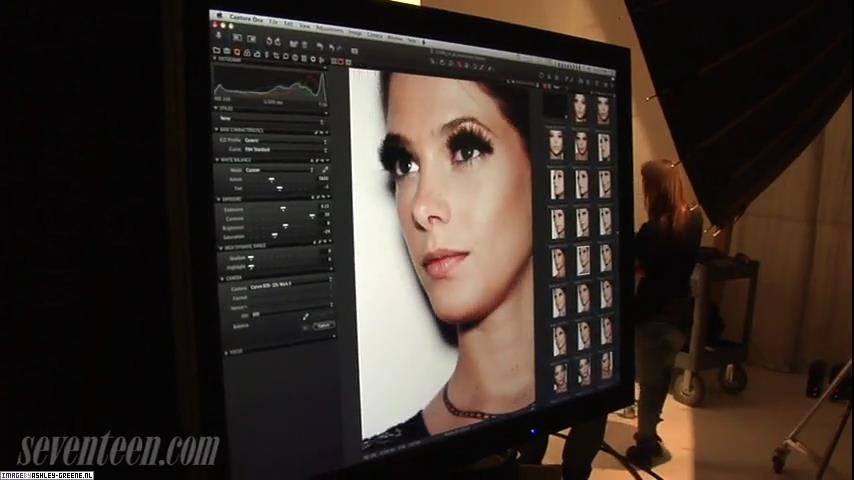Open the Library tool tab folder icon
Image resolution: width=854 pixels, height=480 pixels.
[x=218, y=49]
